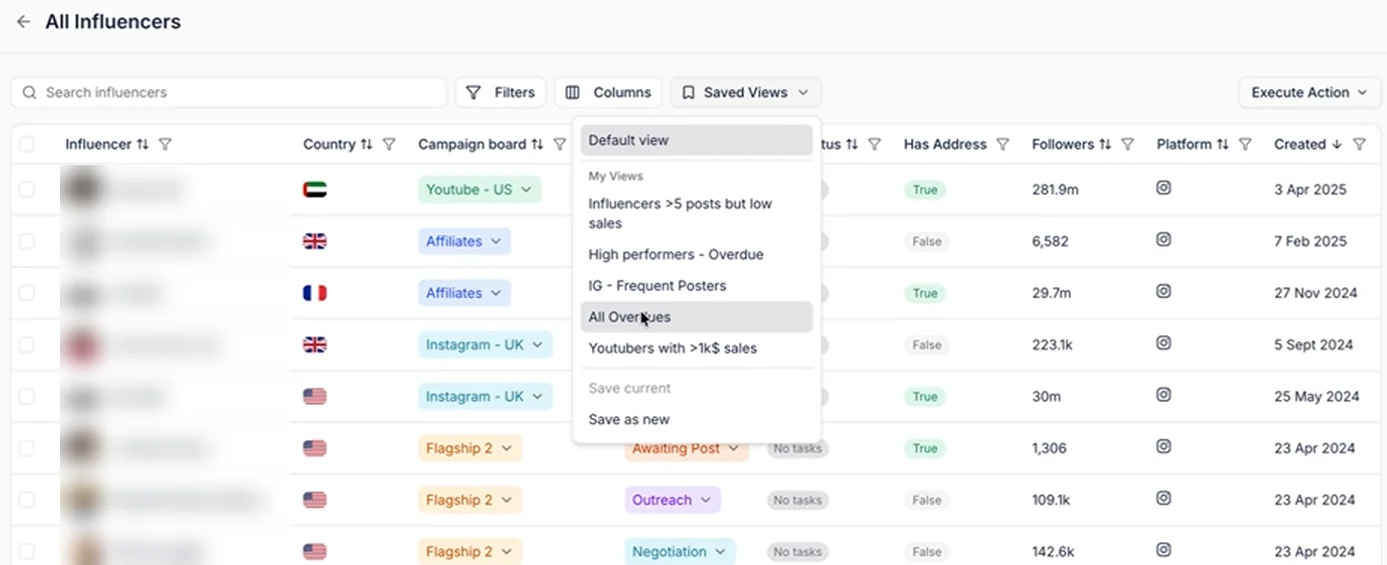The image size is (1387, 565).
Task: Open the Platform column filter funnel
Action: pos(1245,144)
